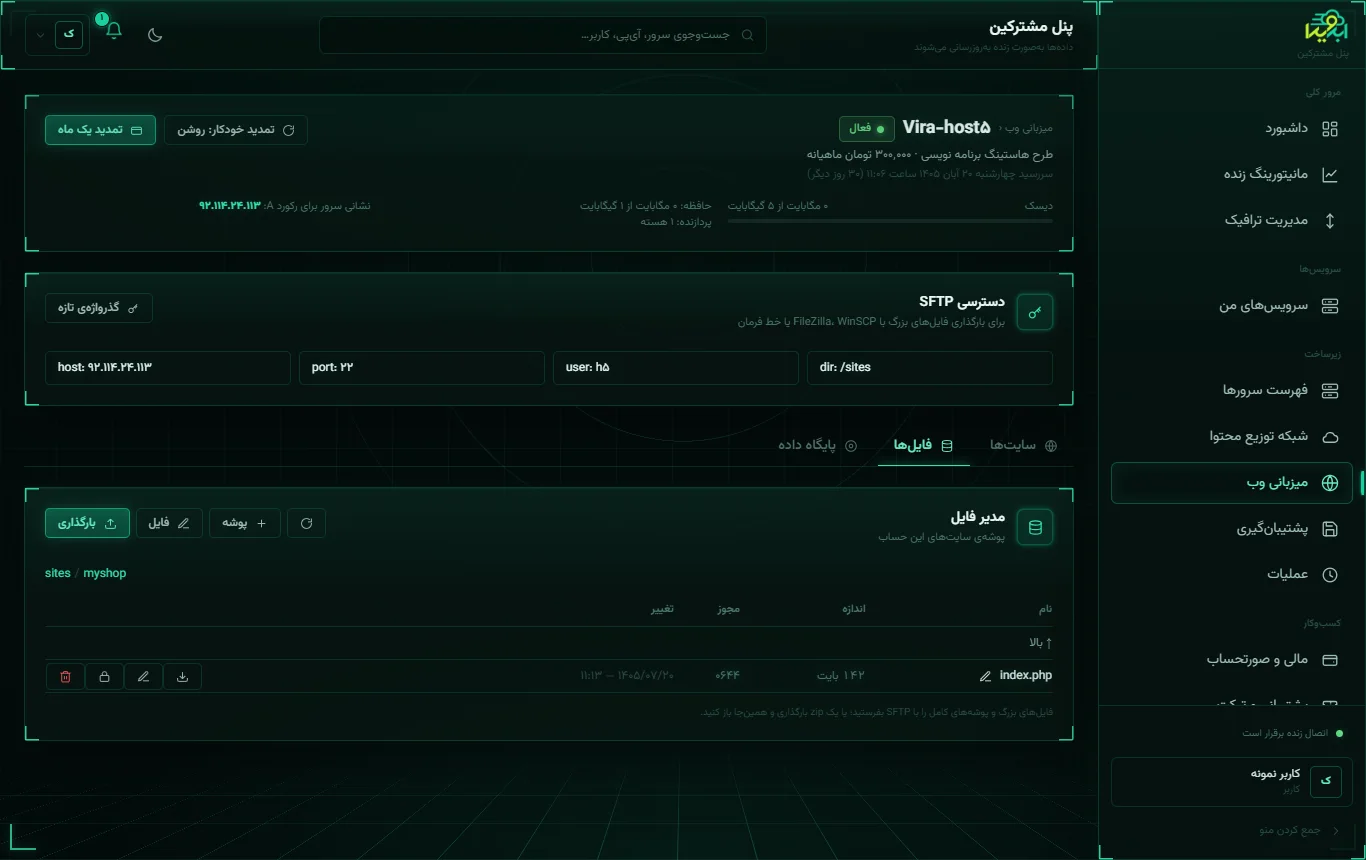Click edit pencil next to index.php name
Screen dimensions: 1366x860
coord(986,677)
